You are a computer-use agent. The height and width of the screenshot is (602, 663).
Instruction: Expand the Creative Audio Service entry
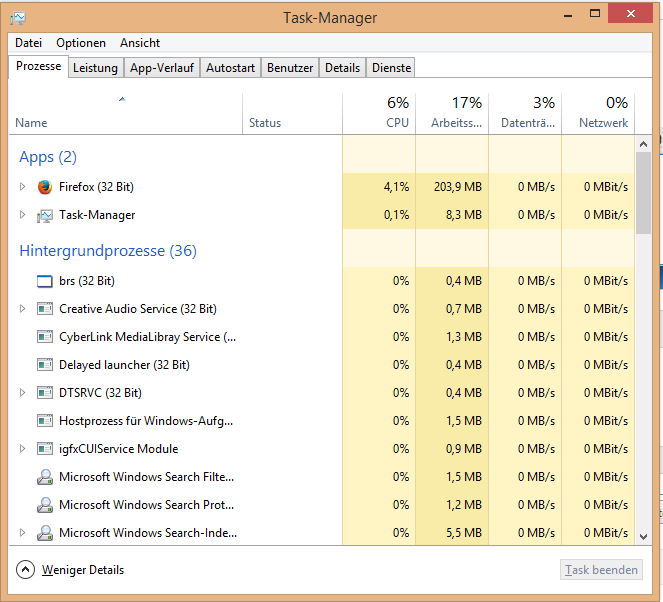click(22, 309)
